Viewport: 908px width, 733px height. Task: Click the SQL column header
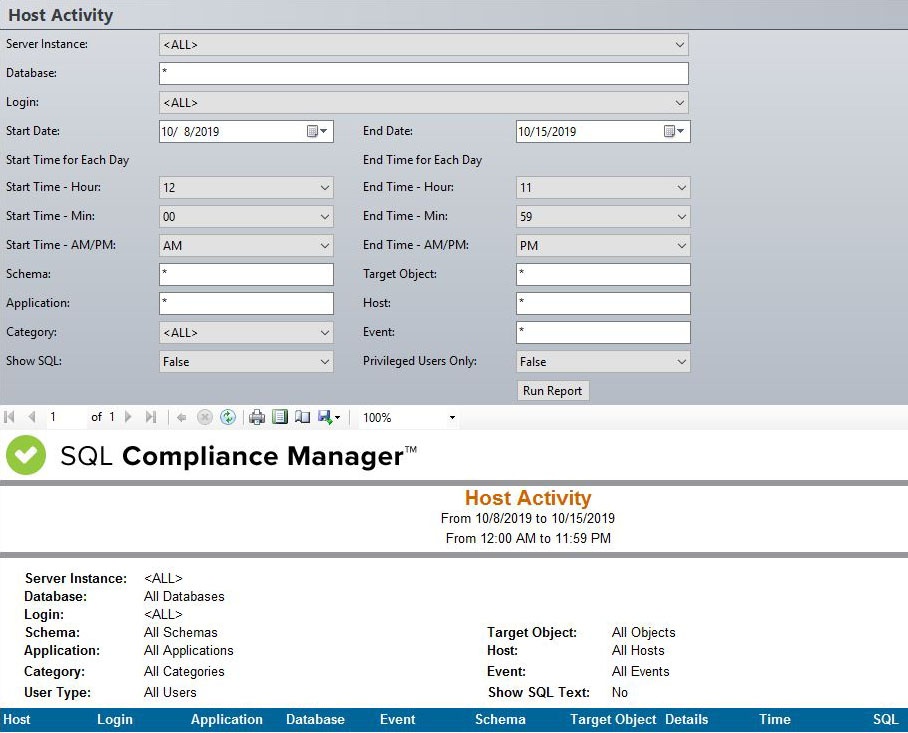click(x=885, y=719)
